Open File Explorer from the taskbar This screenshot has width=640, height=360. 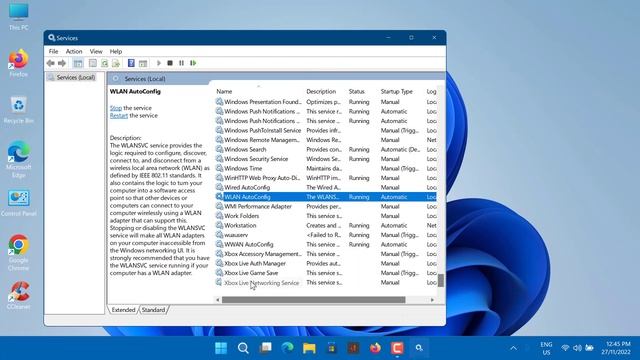click(x=309, y=348)
